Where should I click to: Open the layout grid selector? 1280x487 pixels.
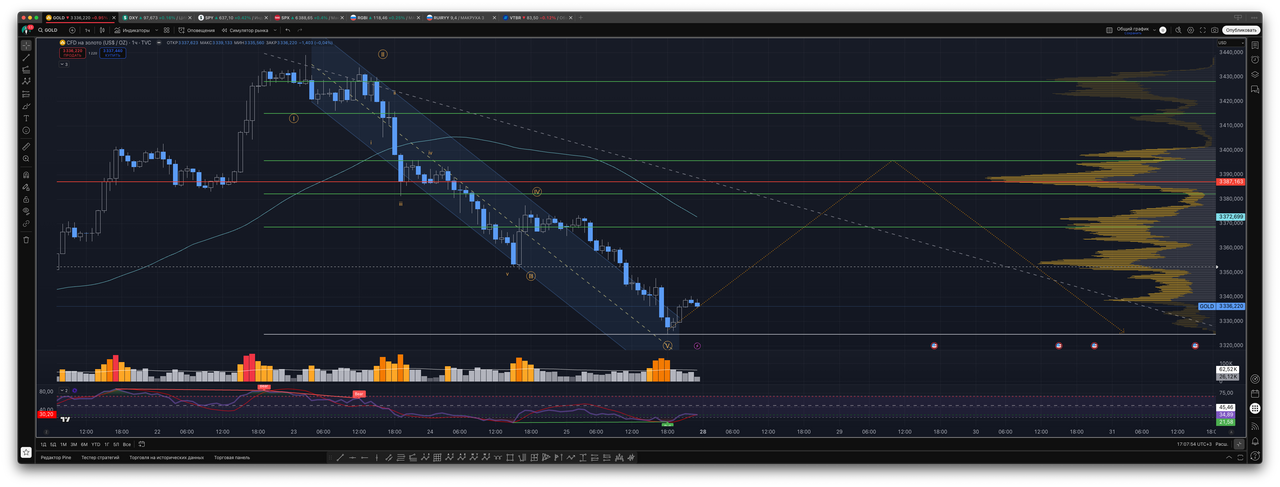pyautogui.click(x=1109, y=30)
